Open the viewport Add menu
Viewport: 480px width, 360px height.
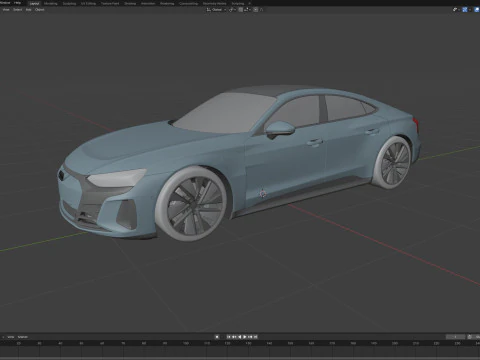pyautogui.click(x=29, y=10)
